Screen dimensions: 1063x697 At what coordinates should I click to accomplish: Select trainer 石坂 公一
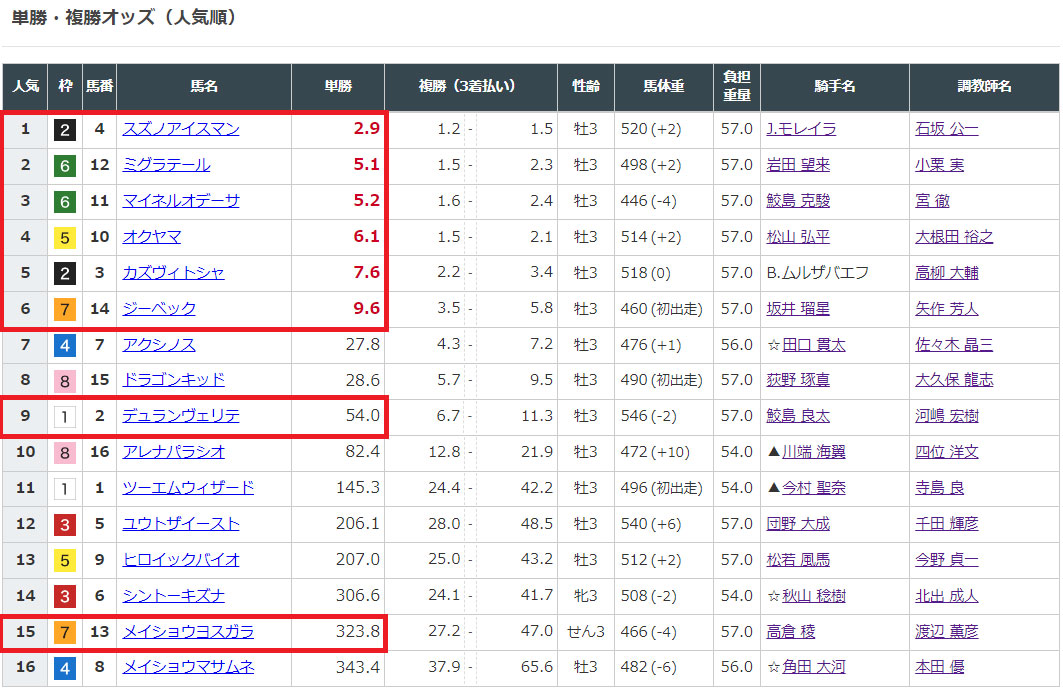click(946, 129)
